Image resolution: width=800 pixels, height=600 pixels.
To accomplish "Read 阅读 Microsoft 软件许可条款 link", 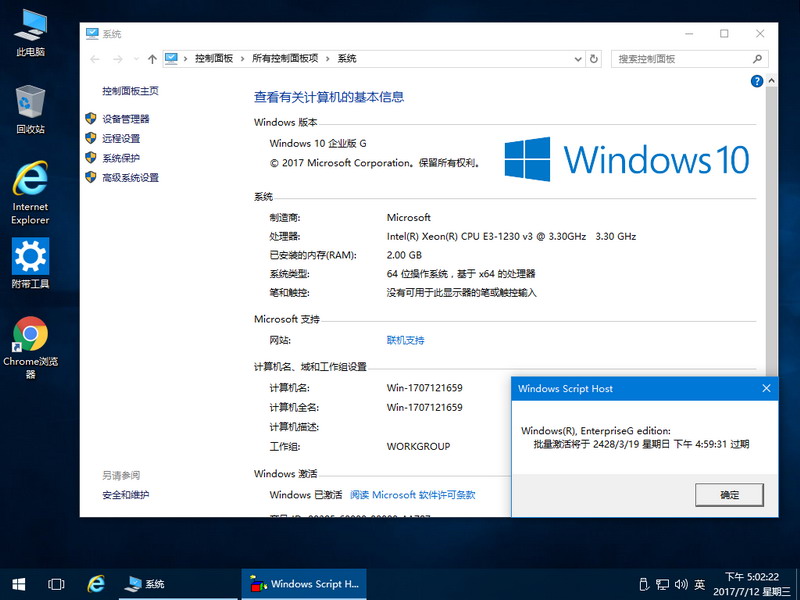I will [x=412, y=494].
